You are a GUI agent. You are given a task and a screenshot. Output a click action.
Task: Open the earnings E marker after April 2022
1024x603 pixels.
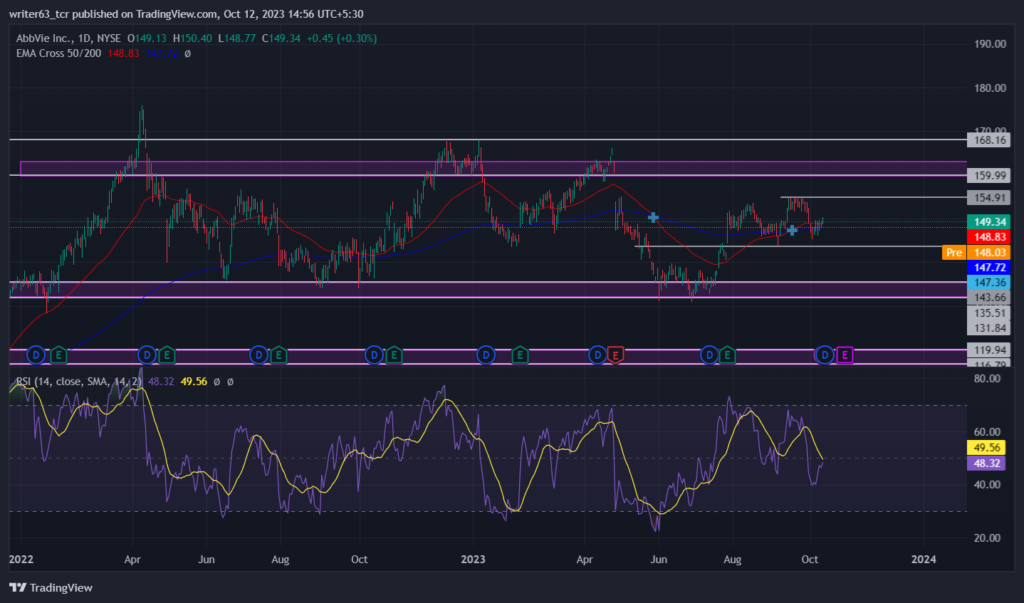pos(167,355)
